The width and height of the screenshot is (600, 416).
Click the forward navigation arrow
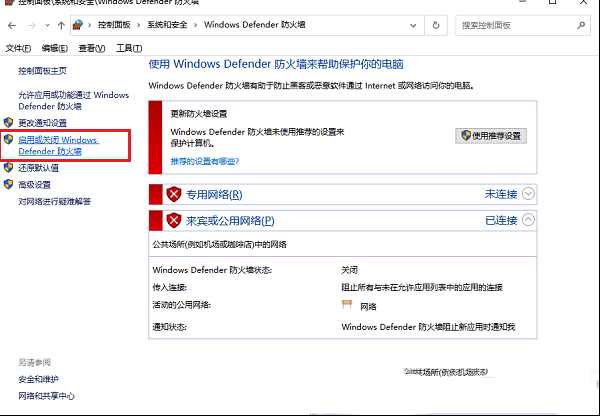pos(32,26)
